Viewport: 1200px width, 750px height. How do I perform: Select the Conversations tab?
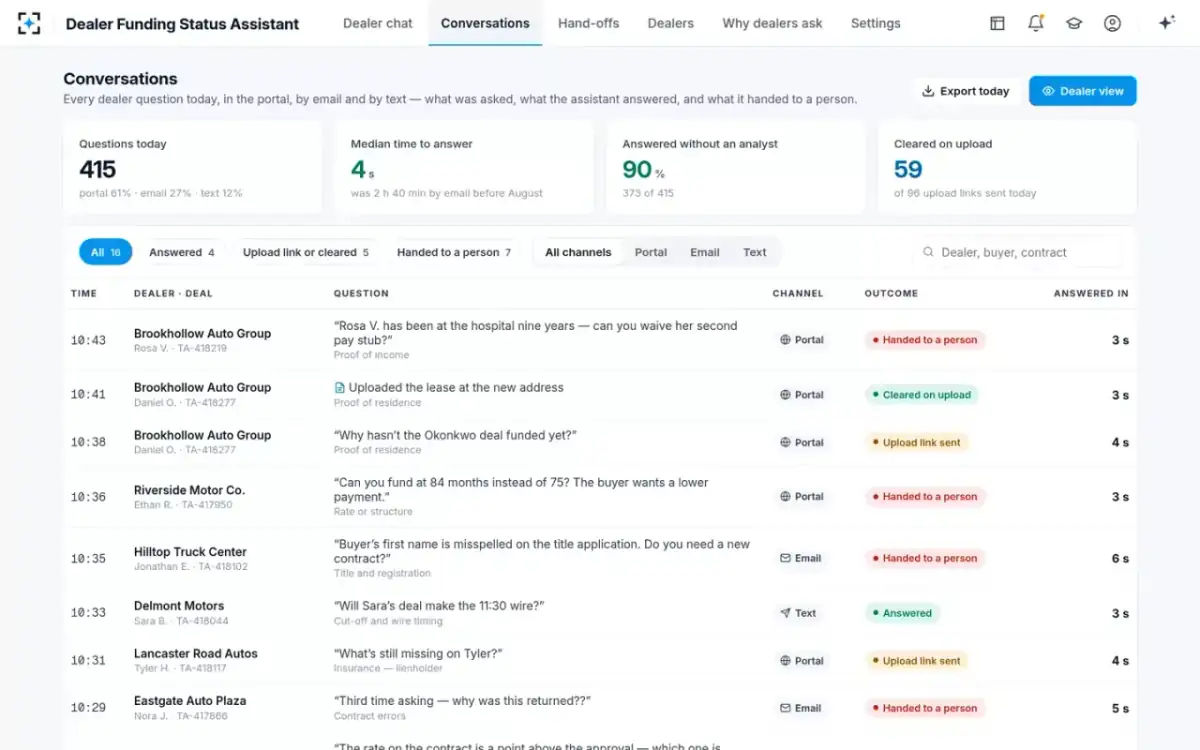click(x=485, y=23)
